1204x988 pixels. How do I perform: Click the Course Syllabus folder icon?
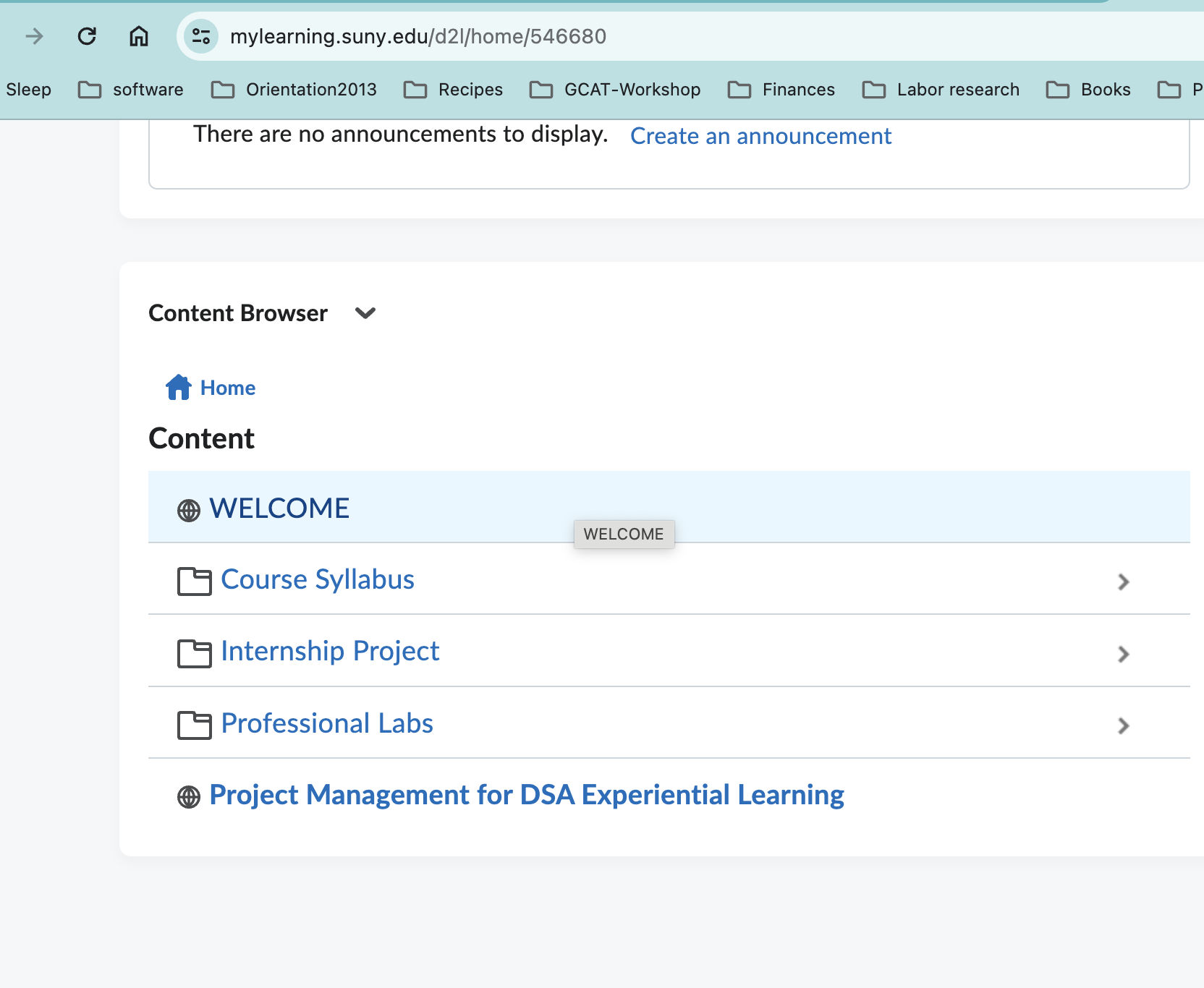[195, 582]
